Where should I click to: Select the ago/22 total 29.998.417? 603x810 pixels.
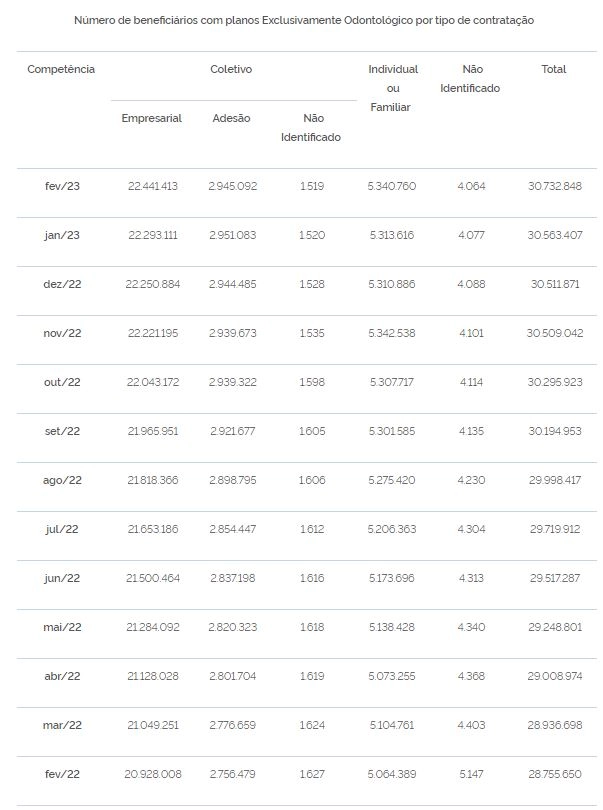554,480
